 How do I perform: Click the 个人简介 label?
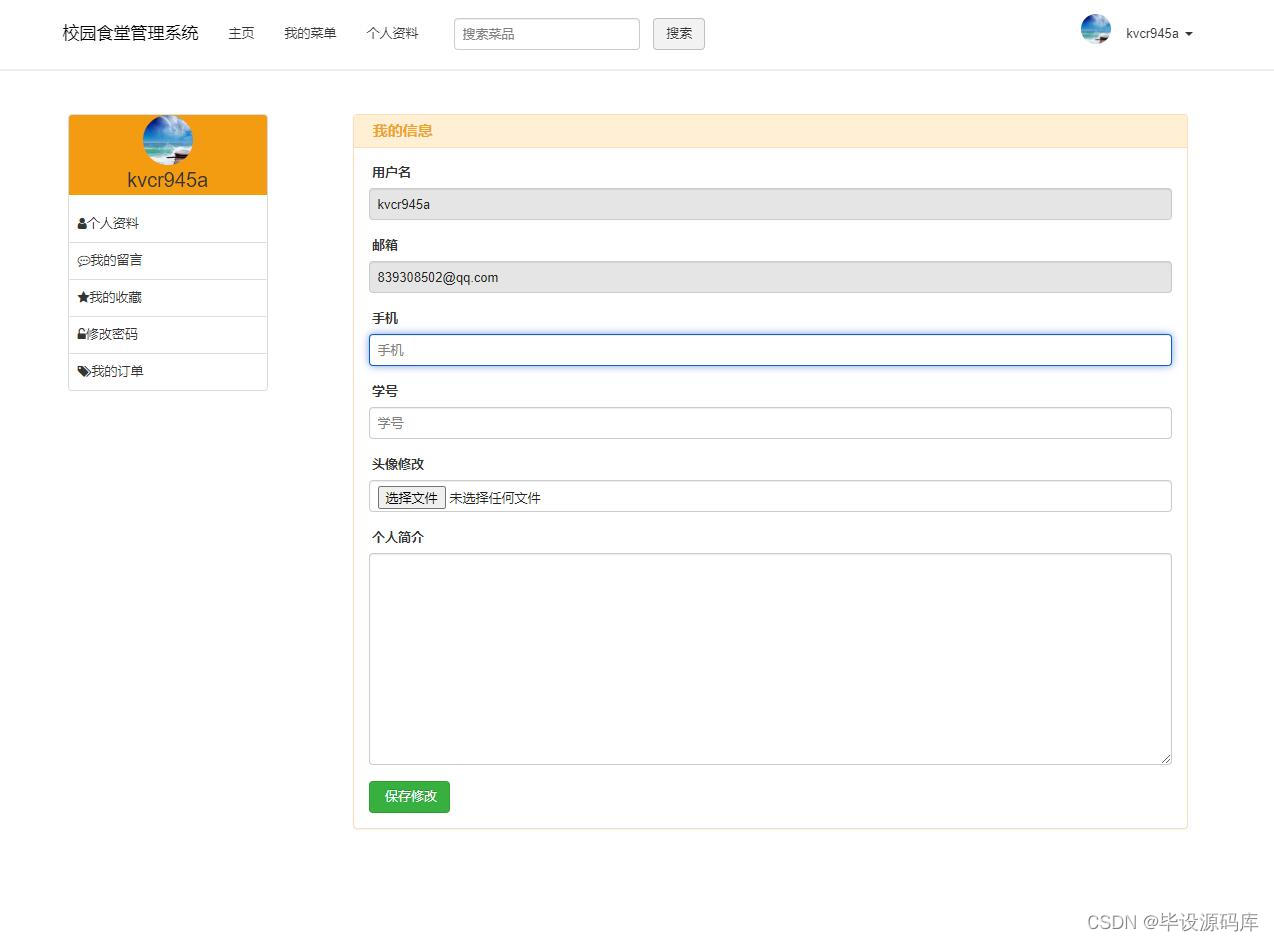tap(398, 537)
